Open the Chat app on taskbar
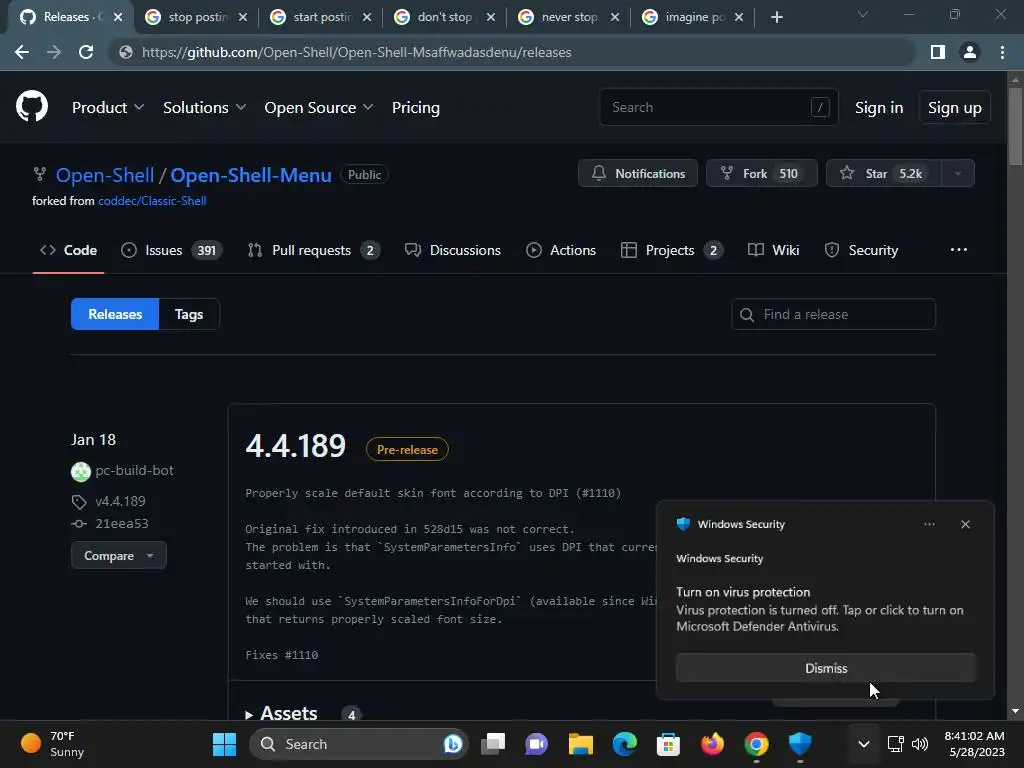This screenshot has width=1024, height=768. (537, 744)
